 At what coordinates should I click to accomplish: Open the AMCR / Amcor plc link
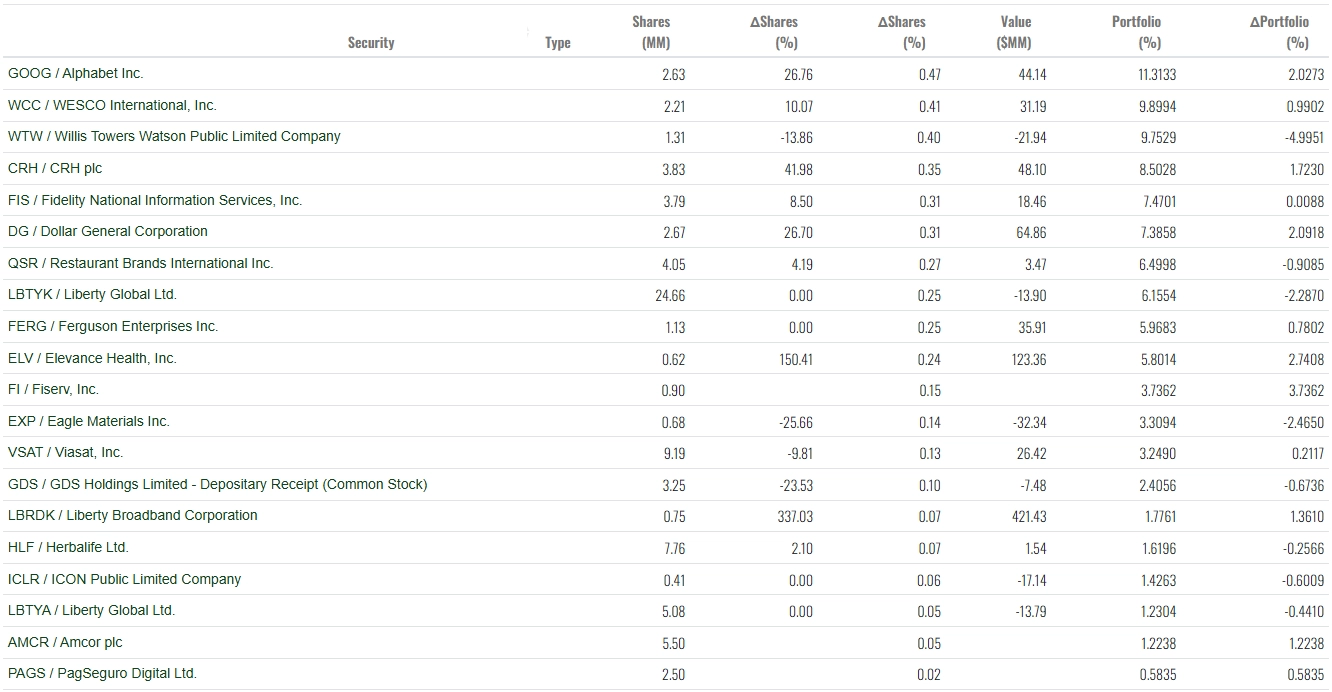pos(65,643)
